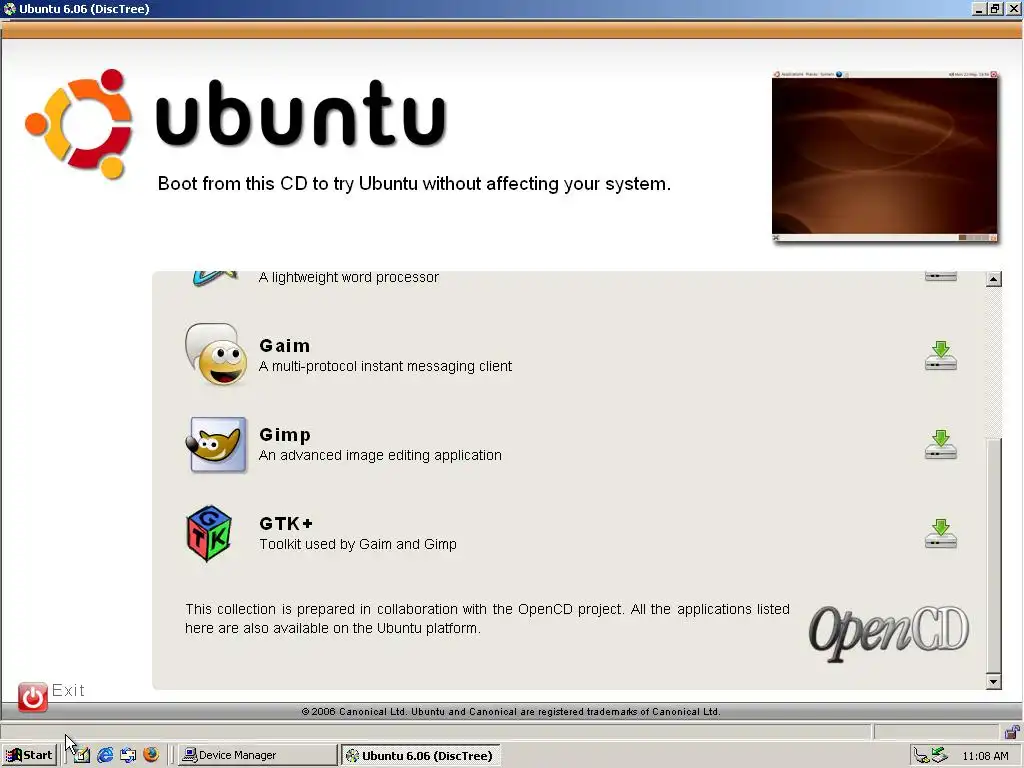Click the scrollbar up arrow

[993, 280]
